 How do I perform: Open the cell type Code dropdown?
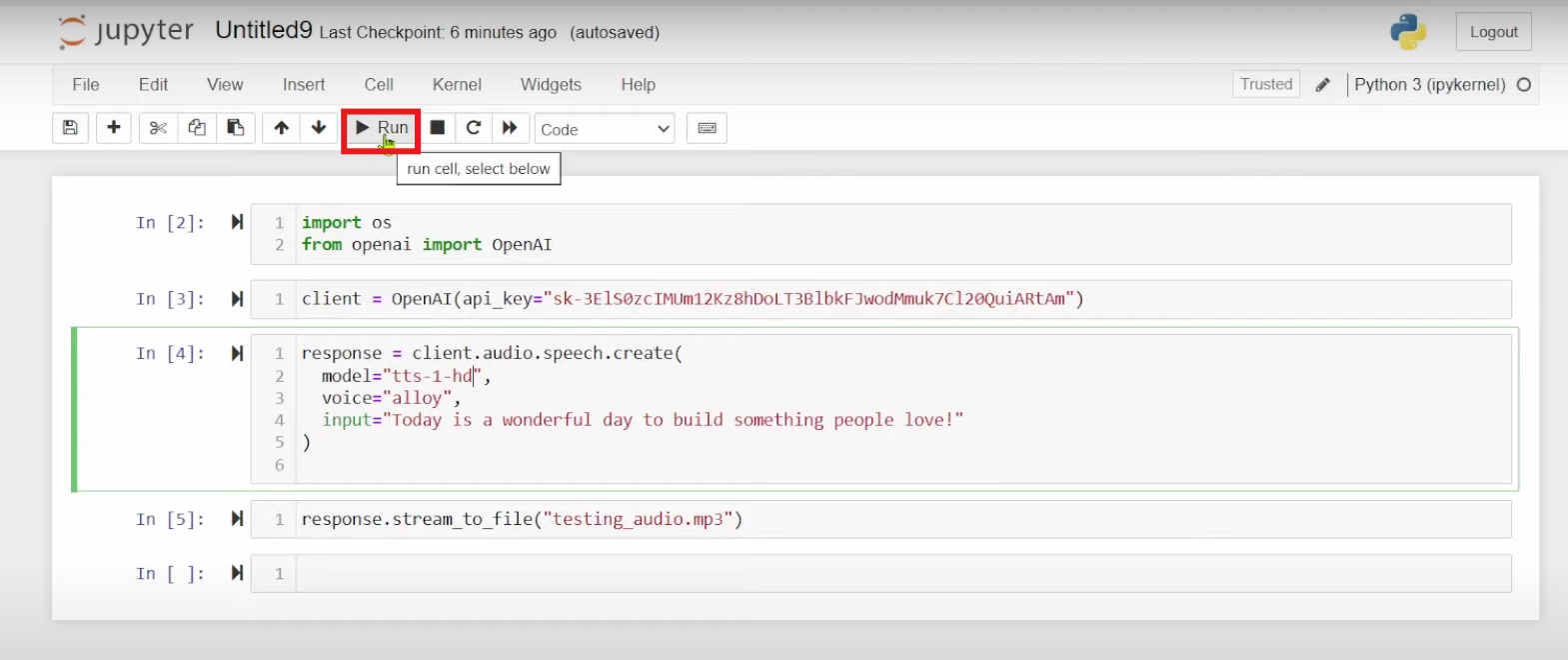(605, 129)
